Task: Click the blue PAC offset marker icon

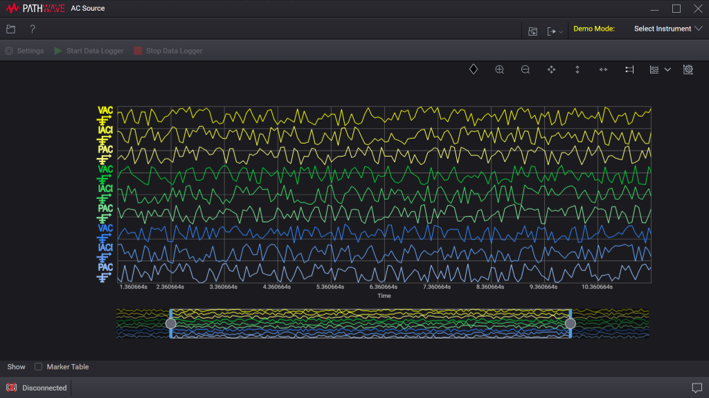Action: click(104, 277)
